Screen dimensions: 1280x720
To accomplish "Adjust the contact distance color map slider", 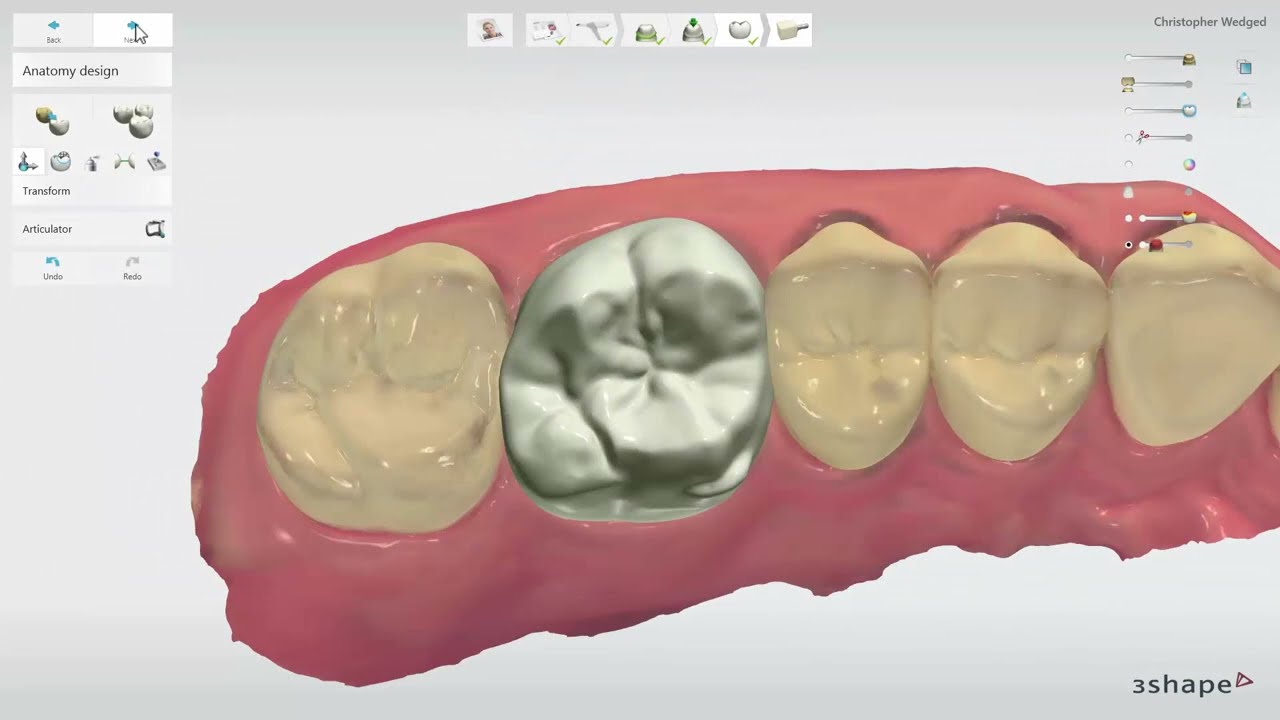I will 1167,217.
